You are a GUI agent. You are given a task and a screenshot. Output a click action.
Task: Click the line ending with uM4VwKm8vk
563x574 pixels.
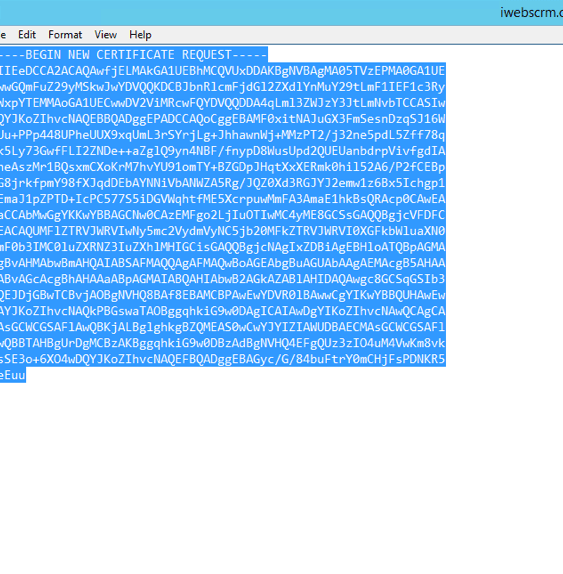point(223,343)
